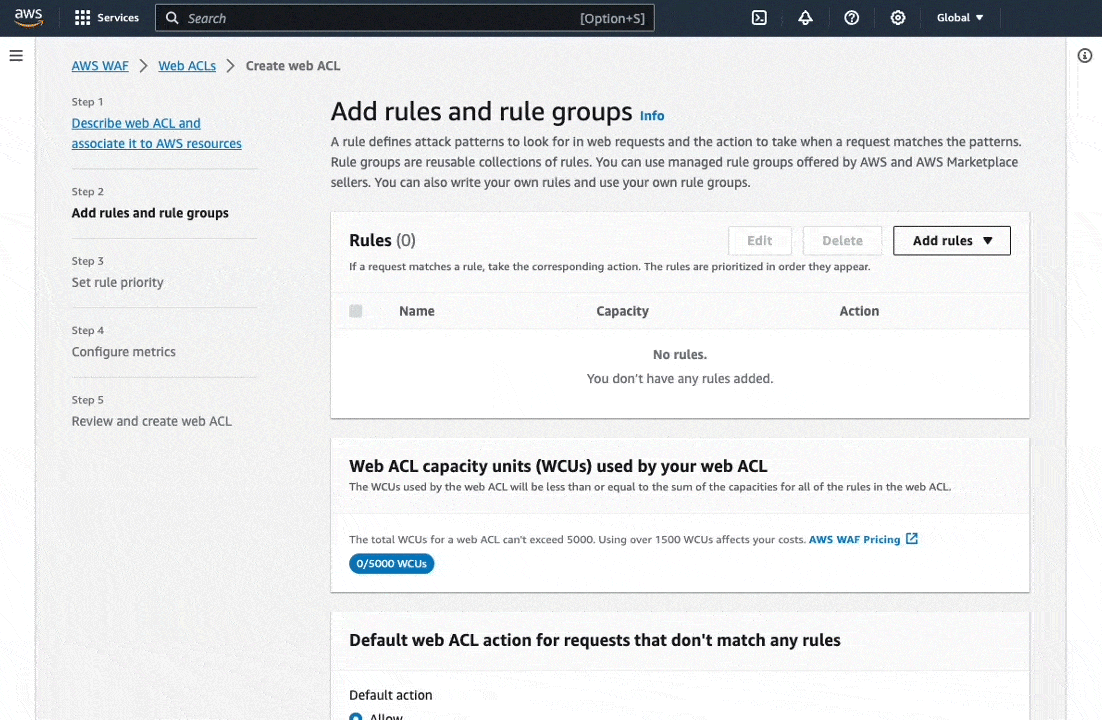The image size is (1102, 720).
Task: Open the CloudShell terminal icon
Action: tap(759, 18)
